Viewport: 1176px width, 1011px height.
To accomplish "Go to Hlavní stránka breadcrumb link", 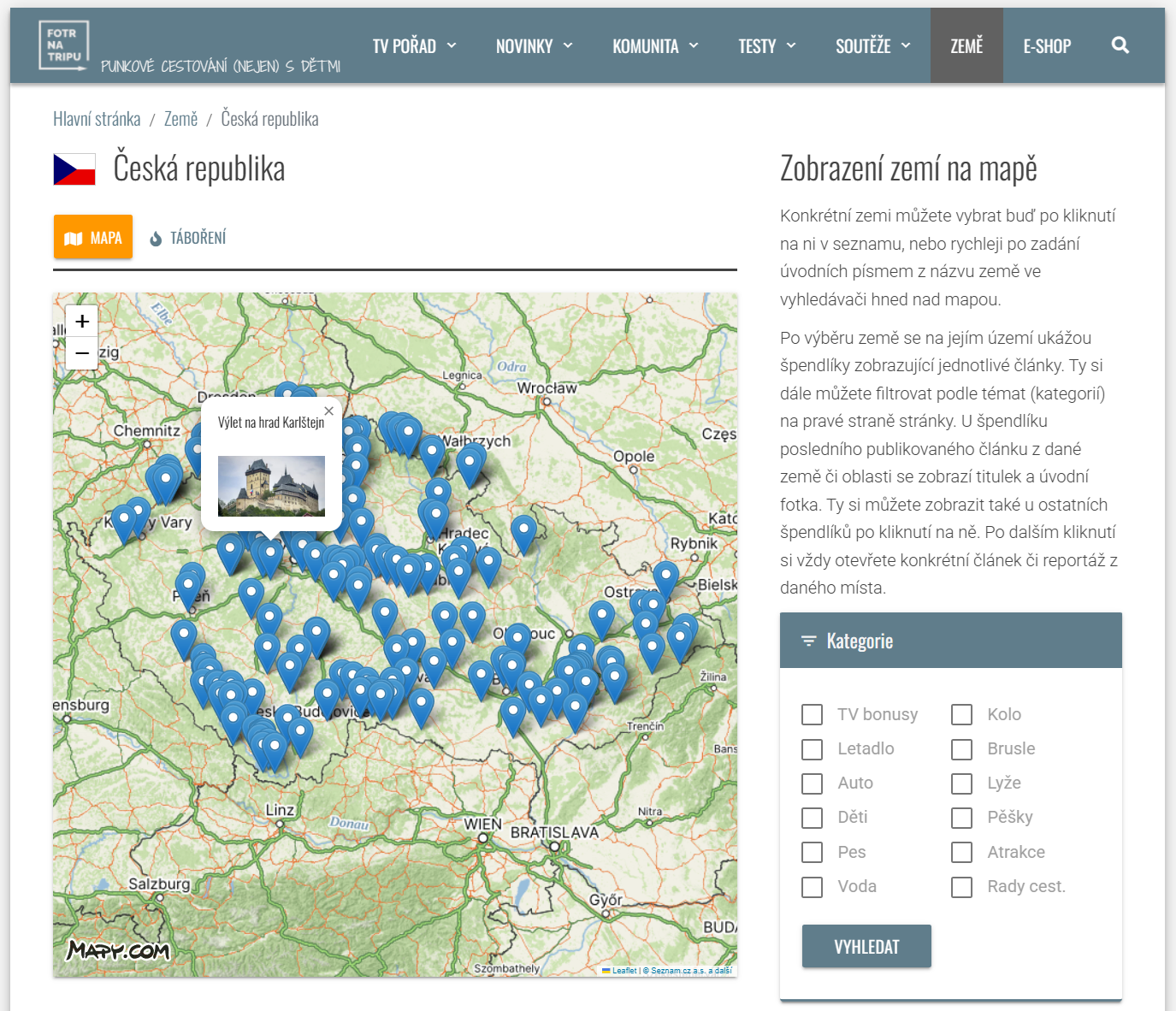I will (97, 119).
